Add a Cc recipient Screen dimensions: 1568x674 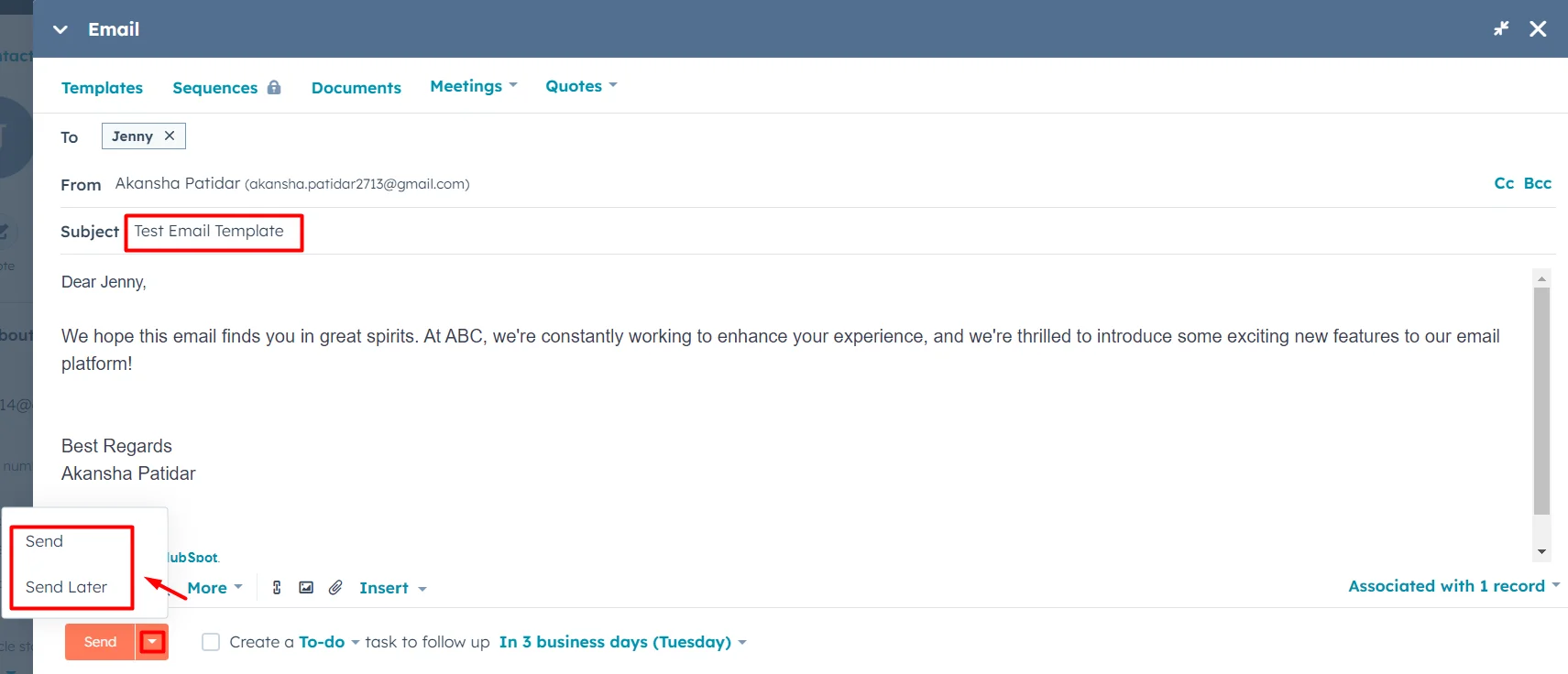1504,182
